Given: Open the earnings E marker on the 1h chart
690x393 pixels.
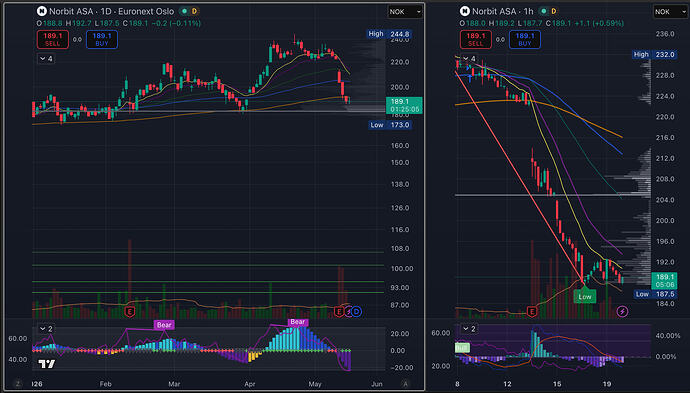Looking at the screenshot, I should (x=532, y=312).
